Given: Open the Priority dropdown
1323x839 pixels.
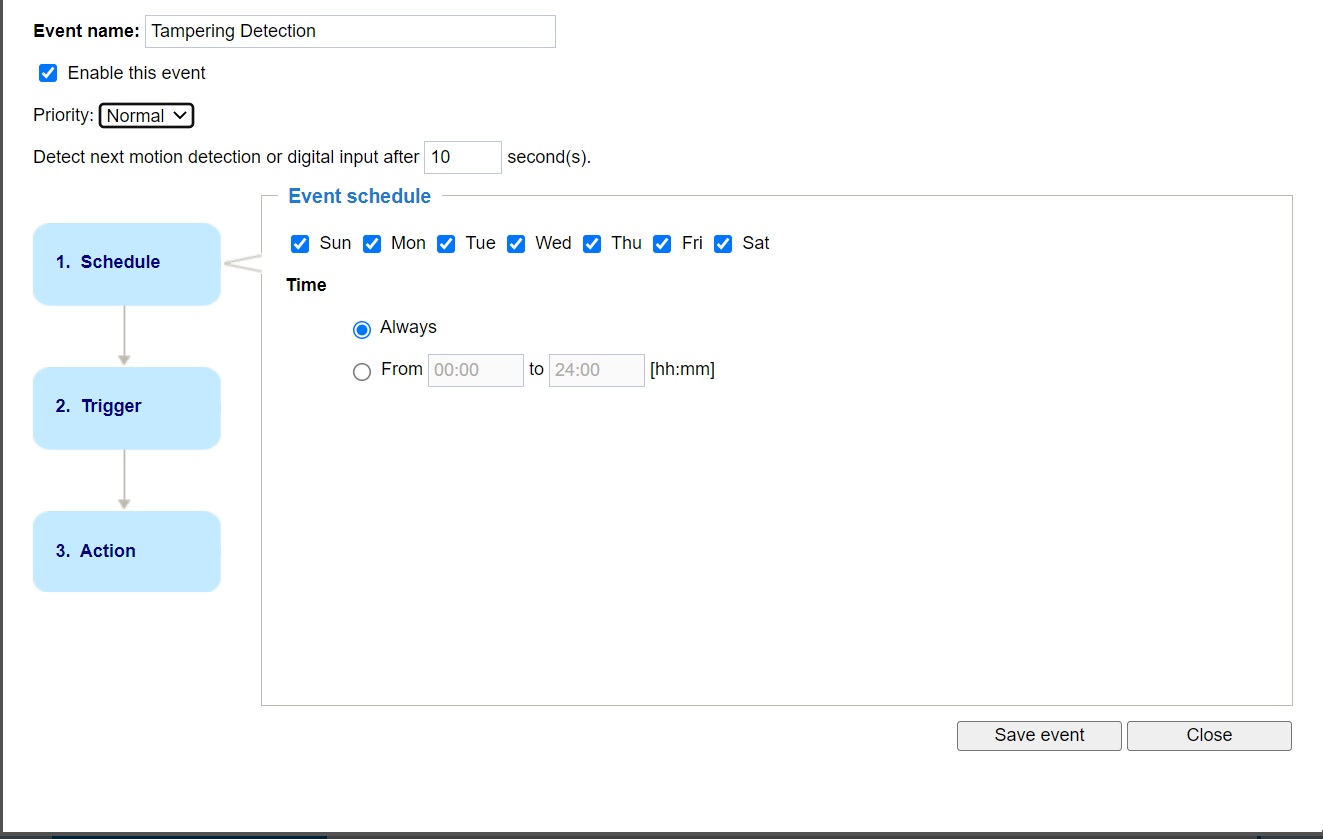Looking at the screenshot, I should click(x=146, y=115).
